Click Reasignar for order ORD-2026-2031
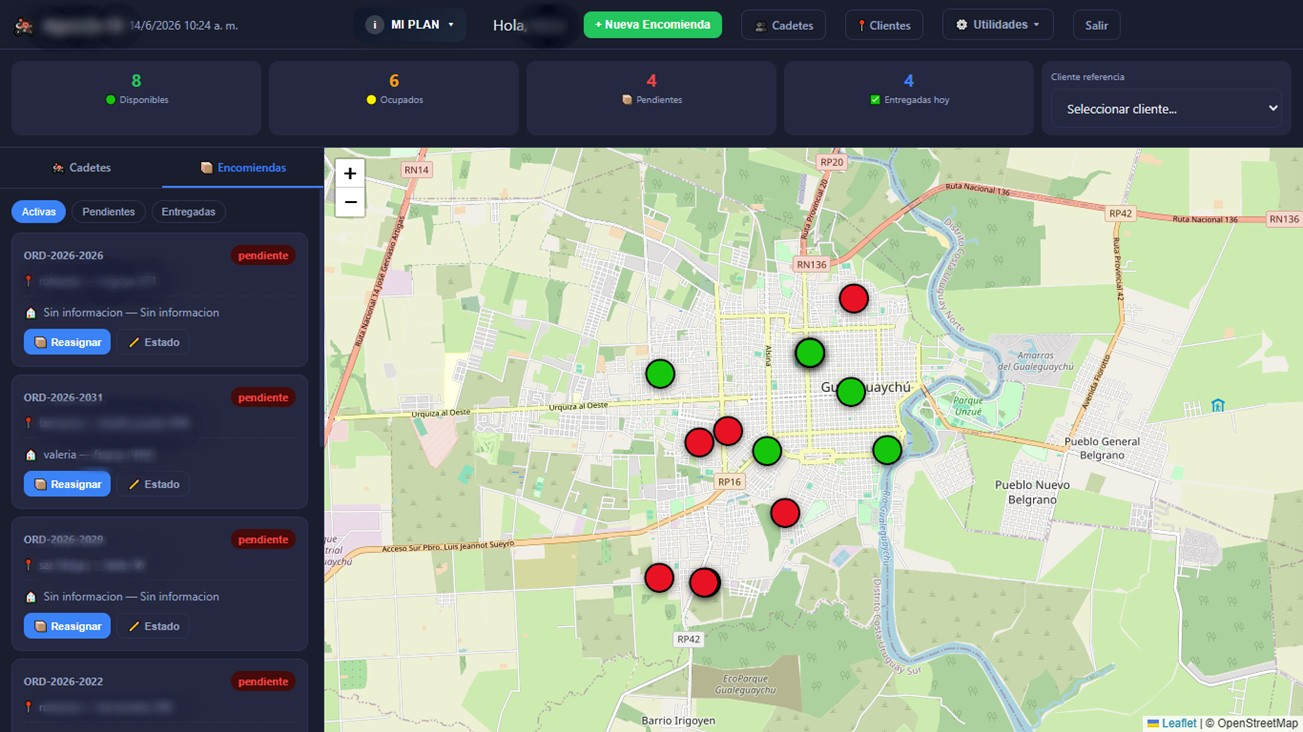This screenshot has height=732, width=1303. click(x=68, y=484)
